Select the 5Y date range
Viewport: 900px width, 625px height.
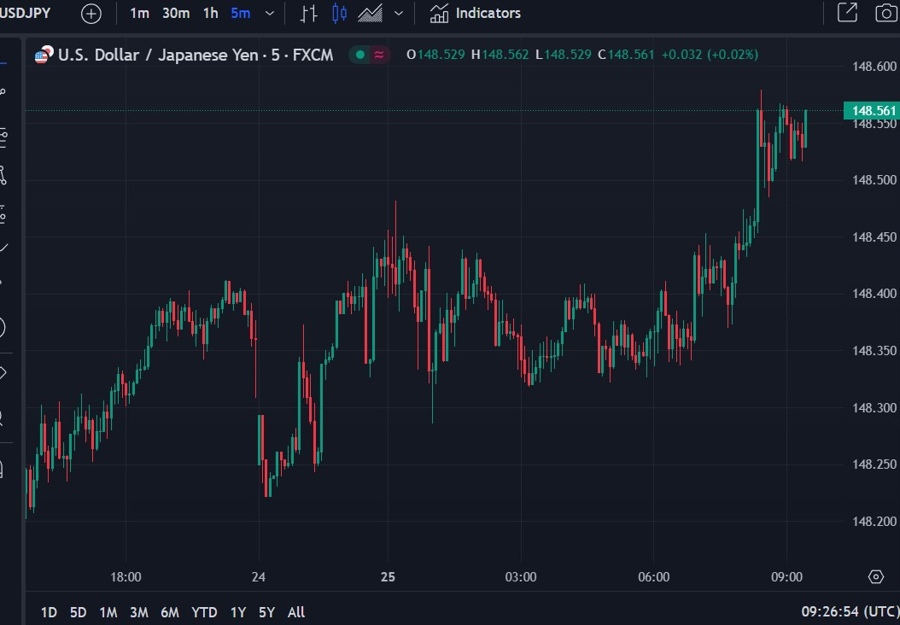[267, 612]
